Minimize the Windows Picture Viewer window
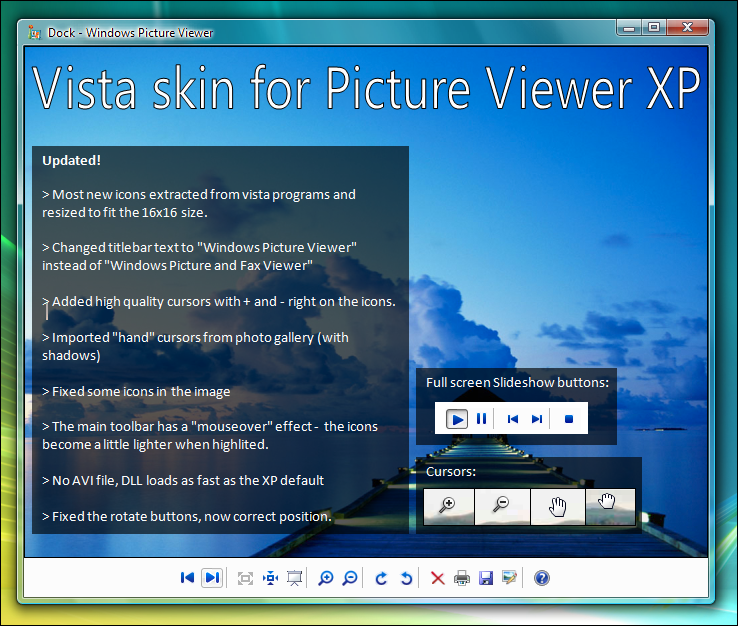The width and height of the screenshot is (738, 626). (629, 28)
